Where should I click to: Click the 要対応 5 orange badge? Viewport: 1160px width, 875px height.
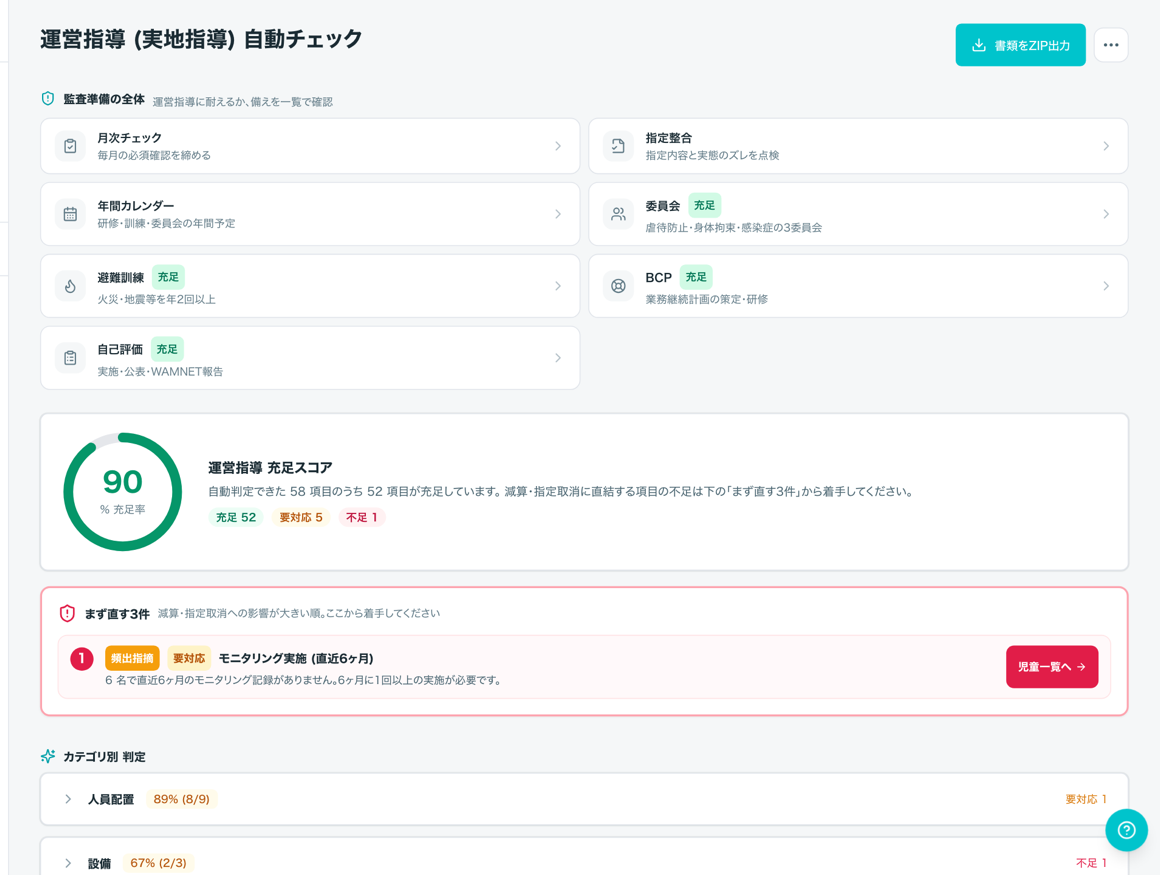coord(300,517)
